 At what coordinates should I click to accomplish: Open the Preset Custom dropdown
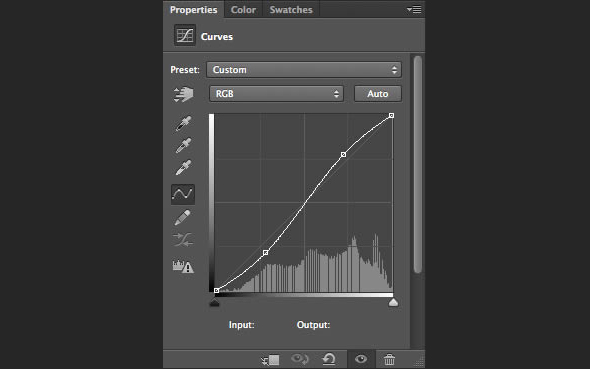(x=304, y=70)
